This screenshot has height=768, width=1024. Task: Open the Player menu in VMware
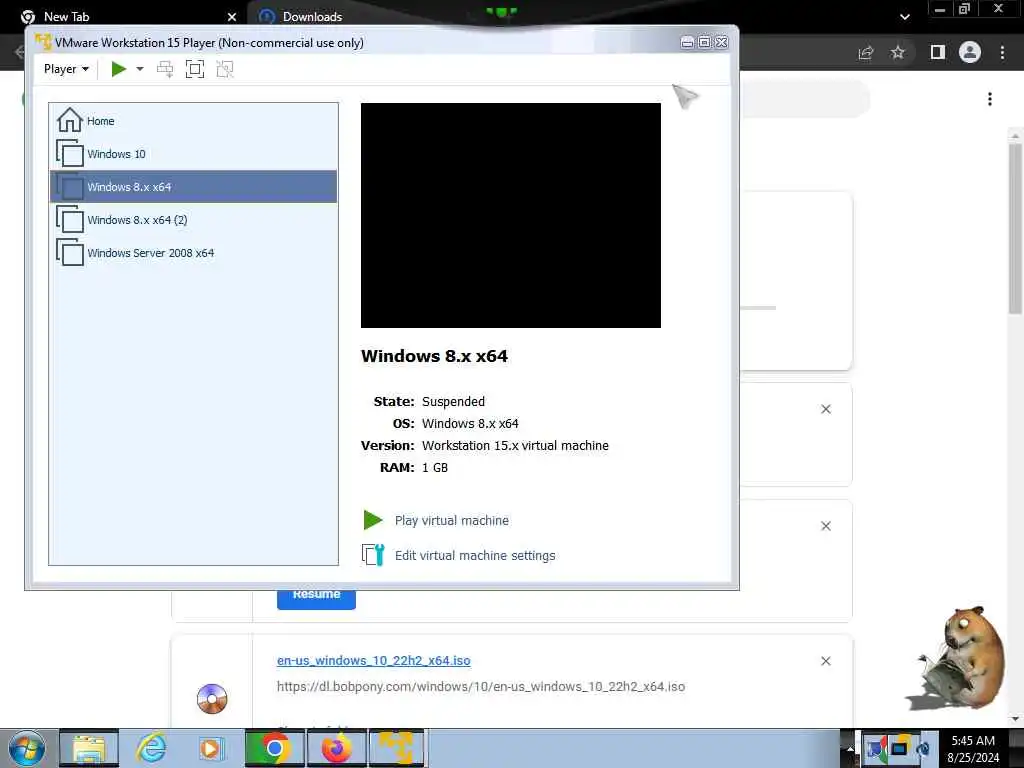(66, 69)
